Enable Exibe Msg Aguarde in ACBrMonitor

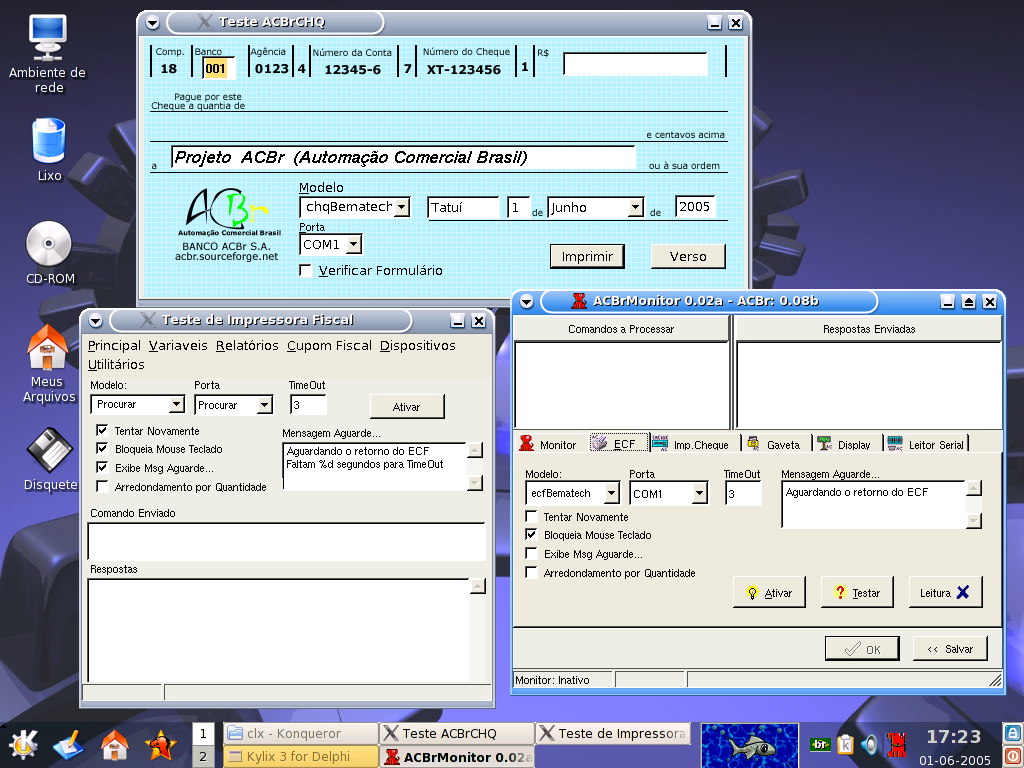click(x=531, y=553)
